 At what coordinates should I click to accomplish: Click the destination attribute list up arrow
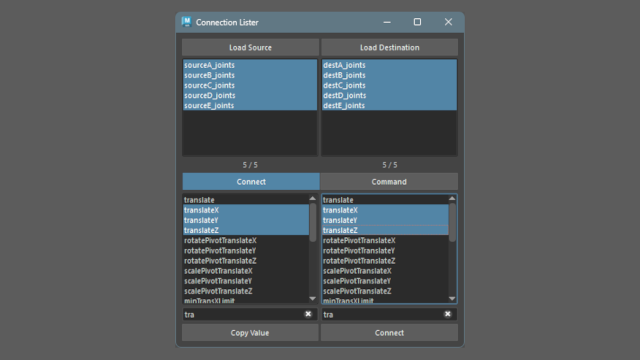click(x=452, y=198)
